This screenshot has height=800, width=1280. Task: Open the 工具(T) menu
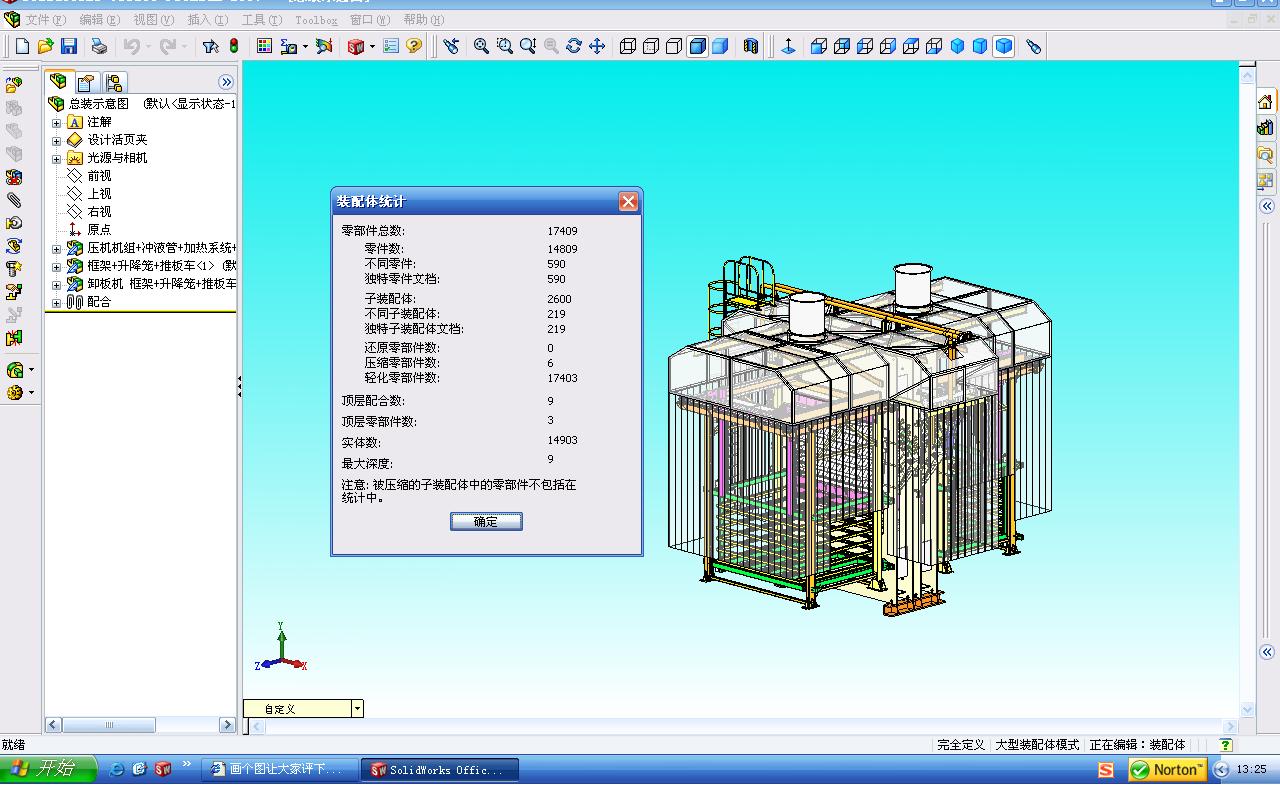[x=262, y=20]
